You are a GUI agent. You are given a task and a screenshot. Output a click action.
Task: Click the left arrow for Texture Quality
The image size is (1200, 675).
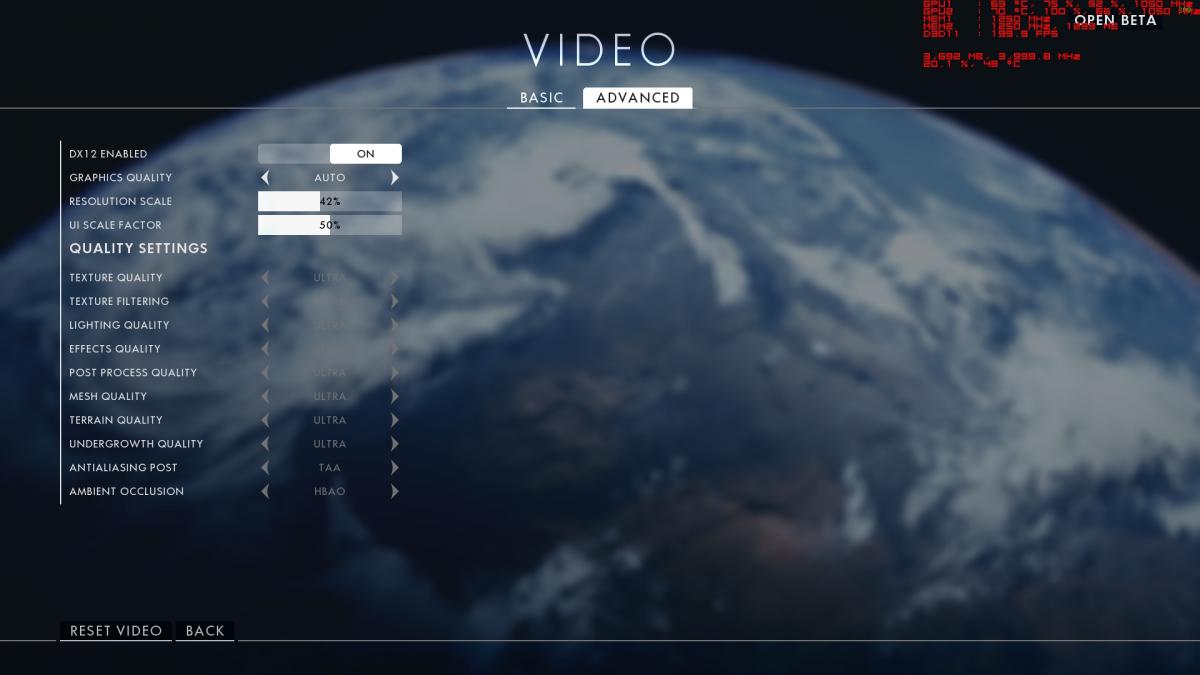(x=265, y=277)
